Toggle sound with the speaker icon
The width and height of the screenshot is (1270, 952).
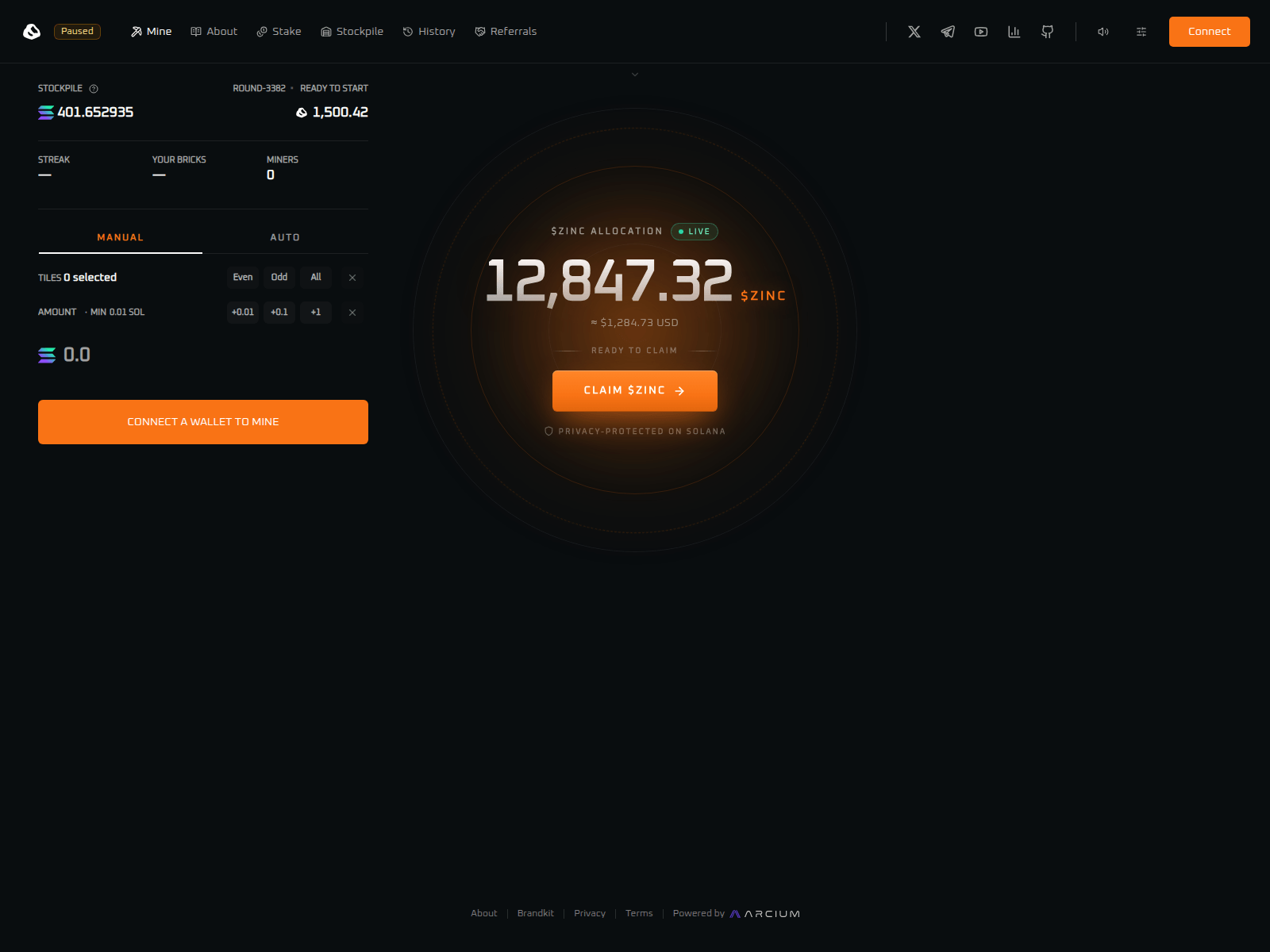[x=1103, y=32]
